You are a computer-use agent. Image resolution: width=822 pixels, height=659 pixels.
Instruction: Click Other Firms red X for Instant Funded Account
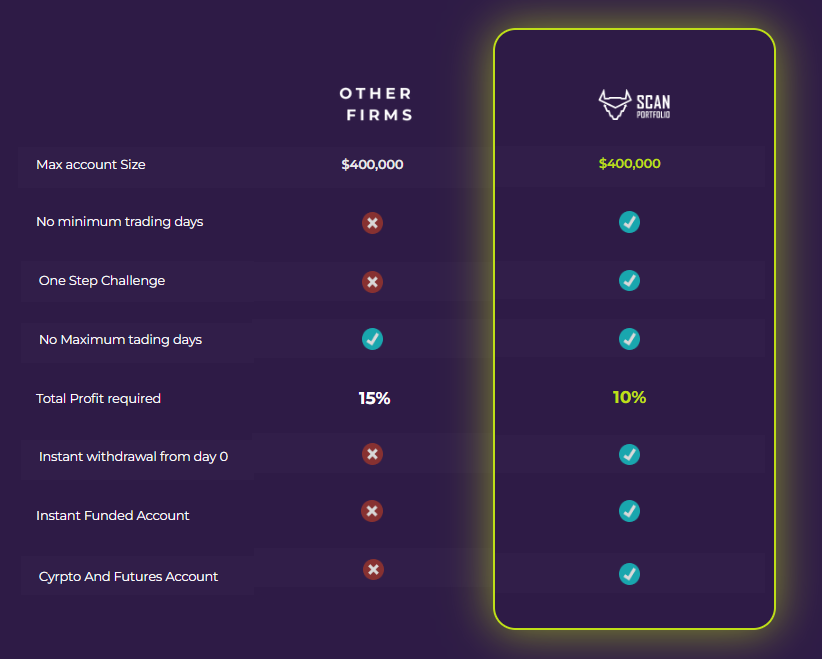point(372,512)
